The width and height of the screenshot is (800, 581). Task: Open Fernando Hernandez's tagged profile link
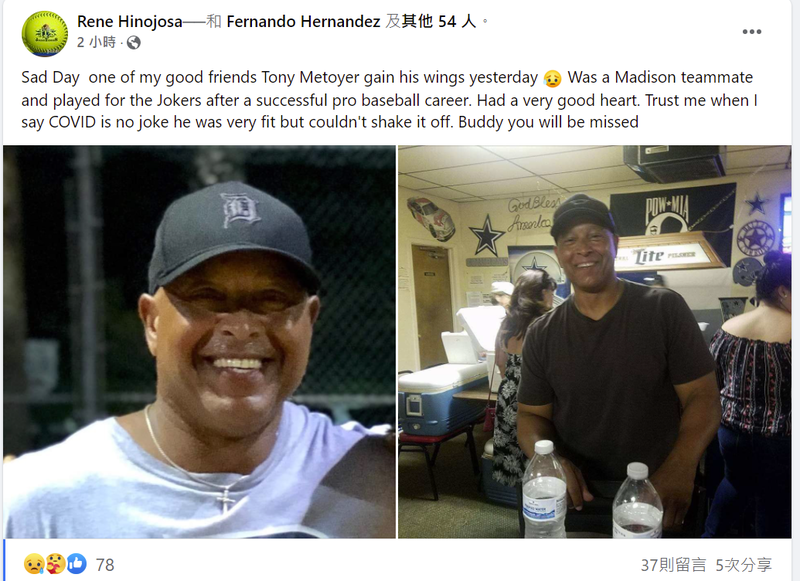coord(303,21)
